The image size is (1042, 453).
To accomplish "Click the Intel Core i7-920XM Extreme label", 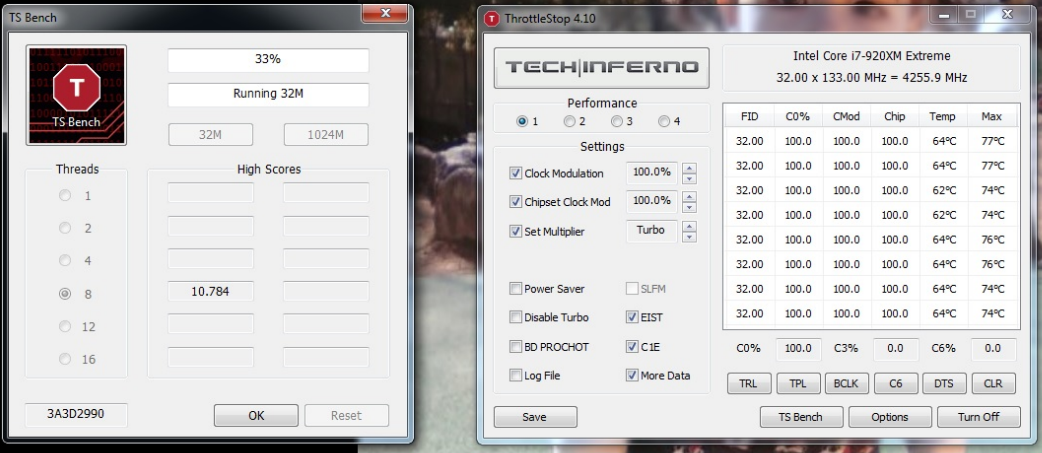I will point(872,56).
